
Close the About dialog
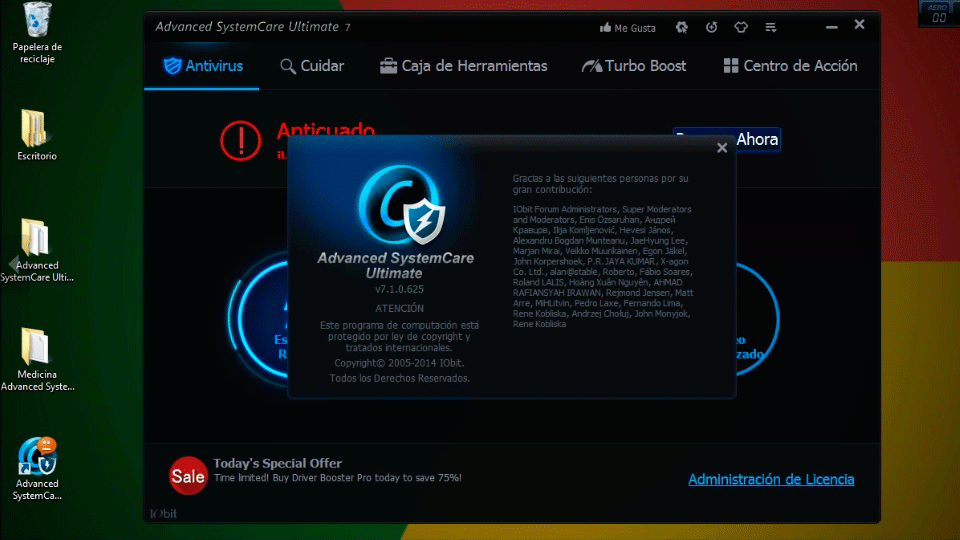tap(722, 148)
